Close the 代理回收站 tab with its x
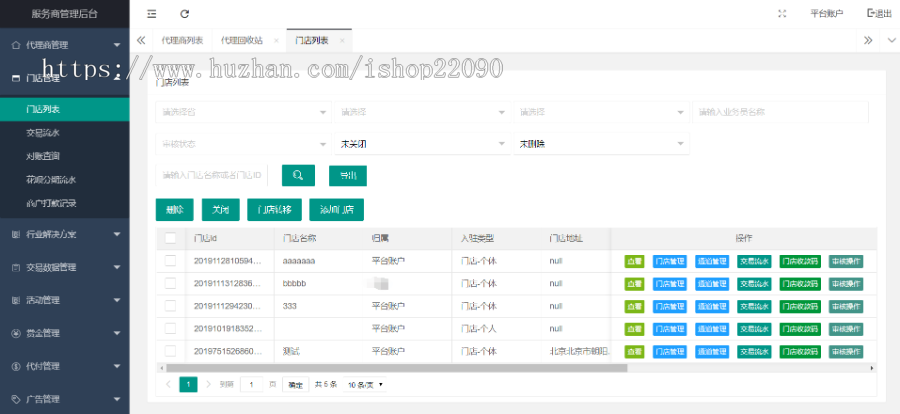 (276, 41)
